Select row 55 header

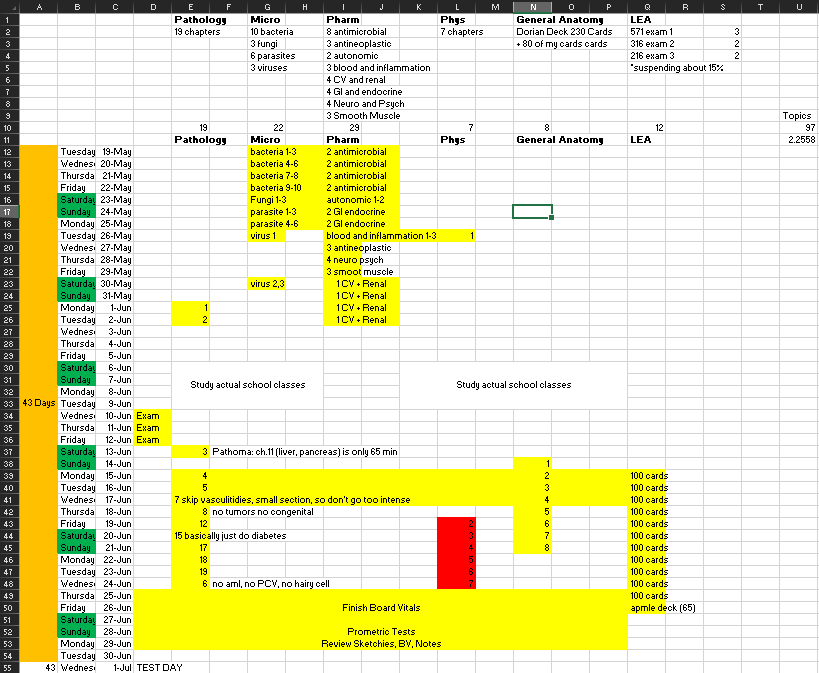coord(9,667)
